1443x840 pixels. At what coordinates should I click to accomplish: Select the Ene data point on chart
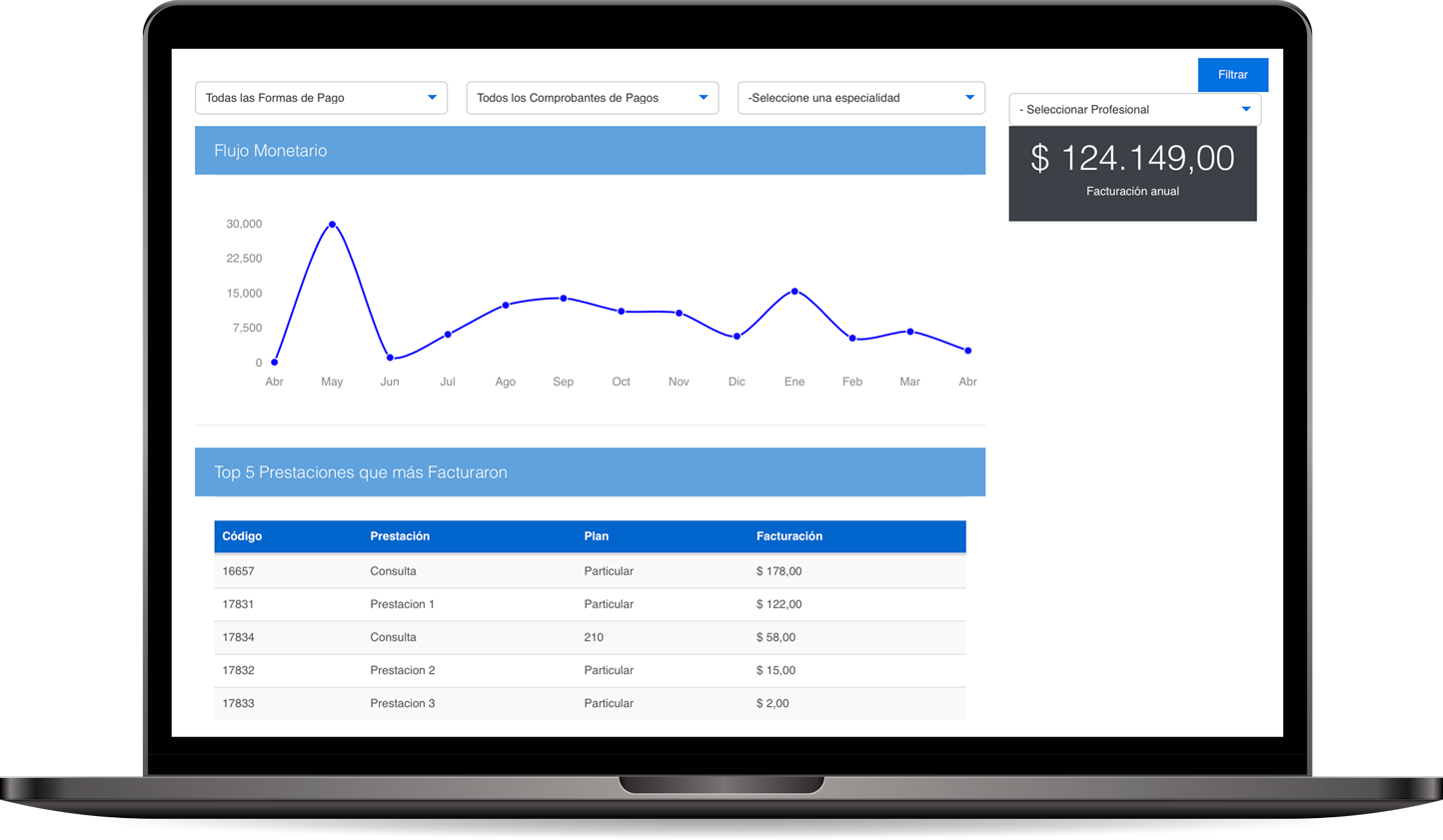[x=794, y=292]
